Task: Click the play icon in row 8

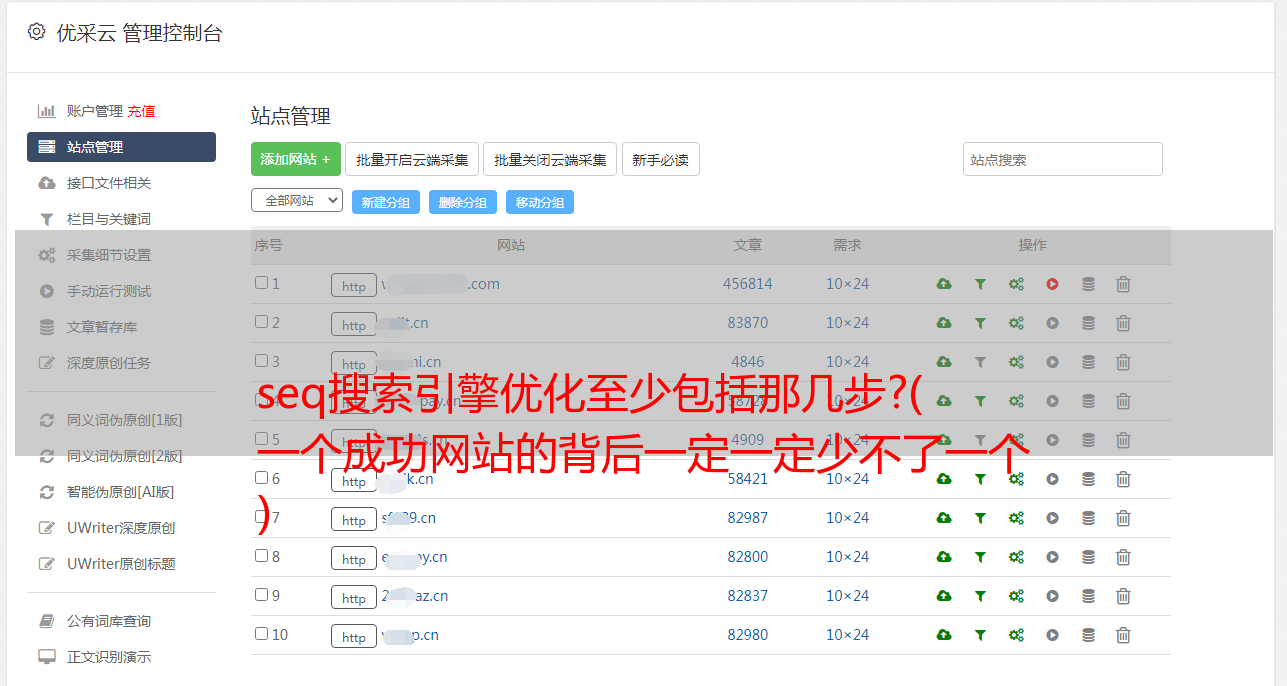Action: point(1052,557)
